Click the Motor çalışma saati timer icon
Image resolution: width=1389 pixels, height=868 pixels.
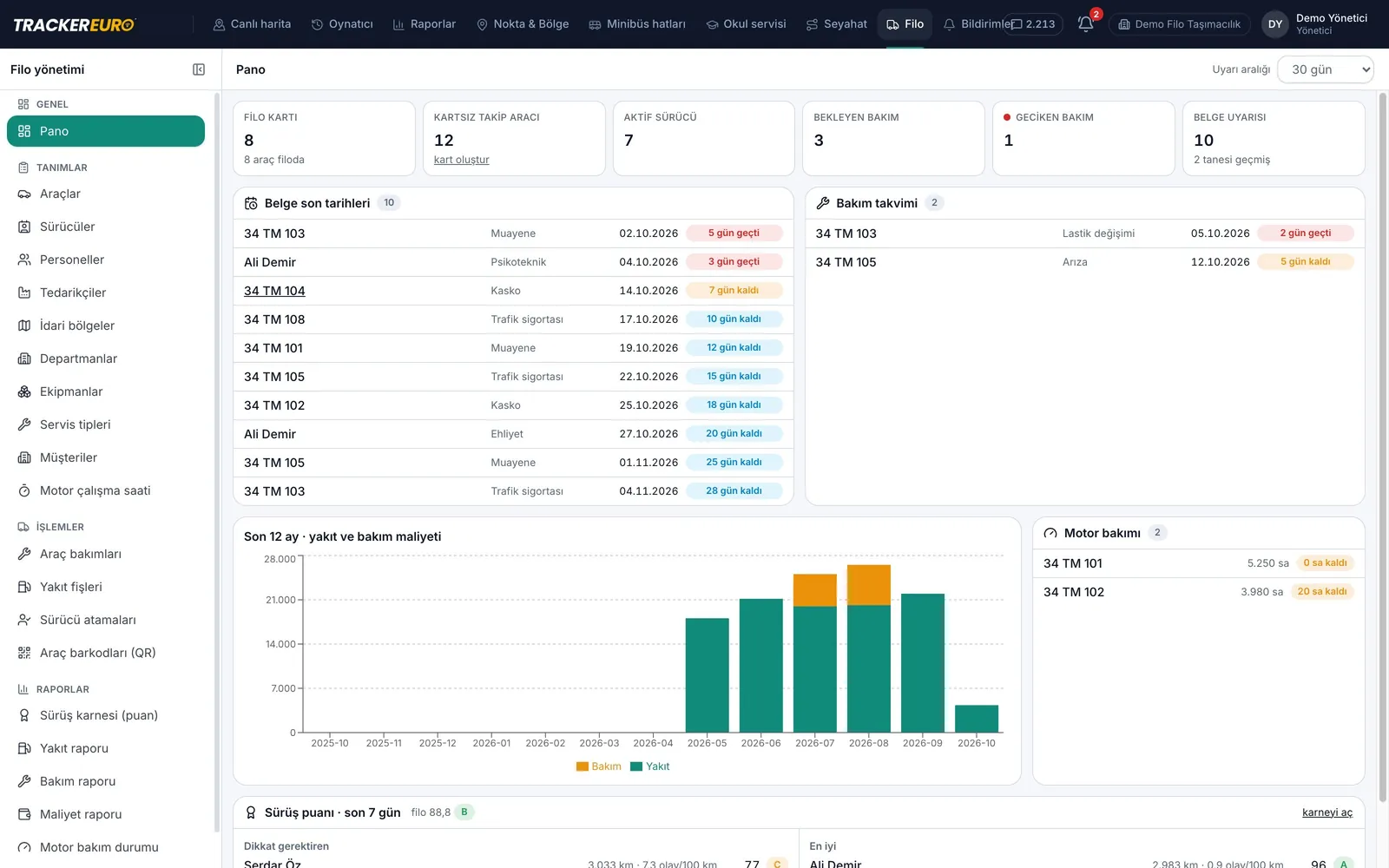(x=24, y=490)
